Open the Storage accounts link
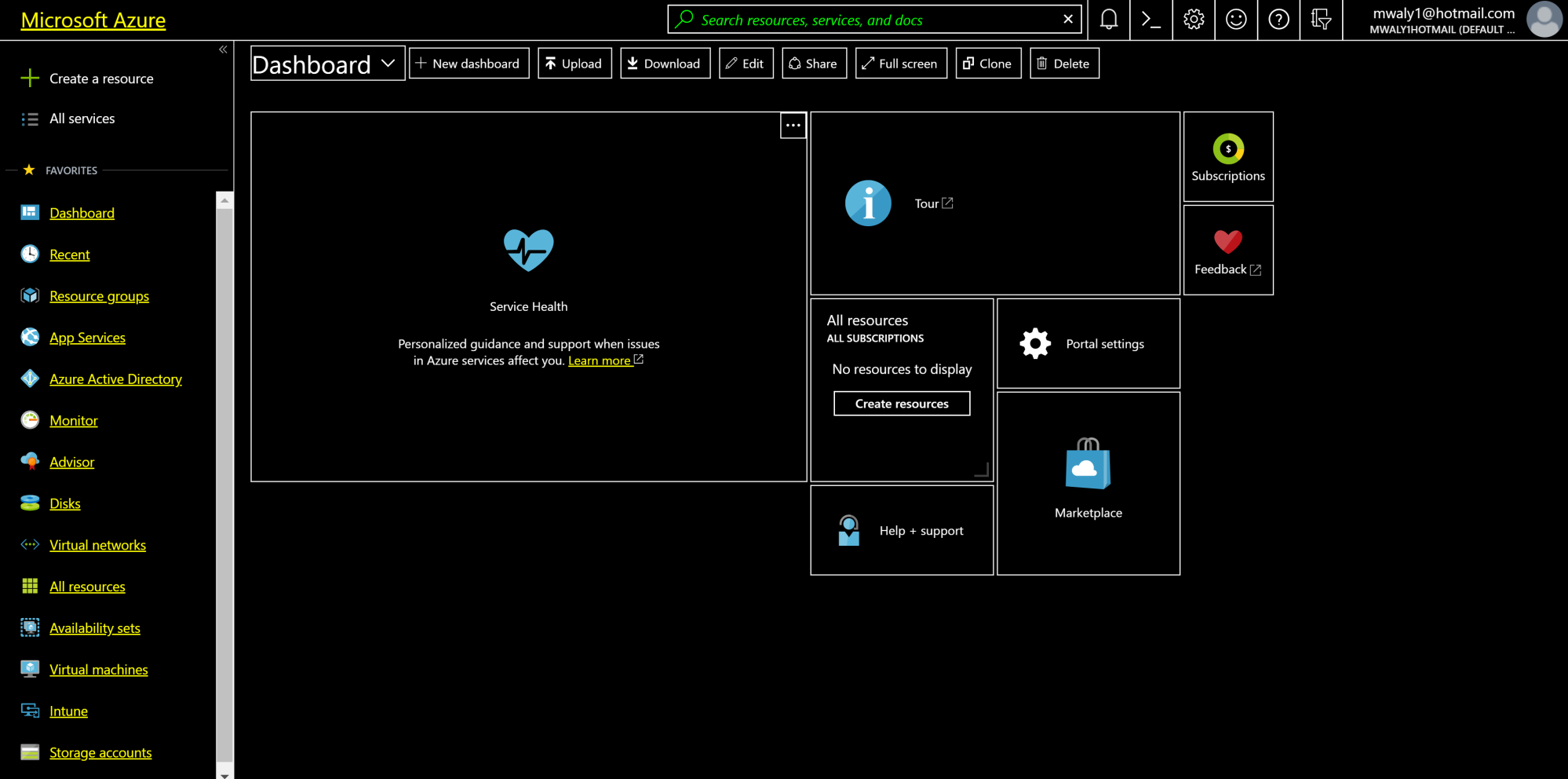 [100, 753]
